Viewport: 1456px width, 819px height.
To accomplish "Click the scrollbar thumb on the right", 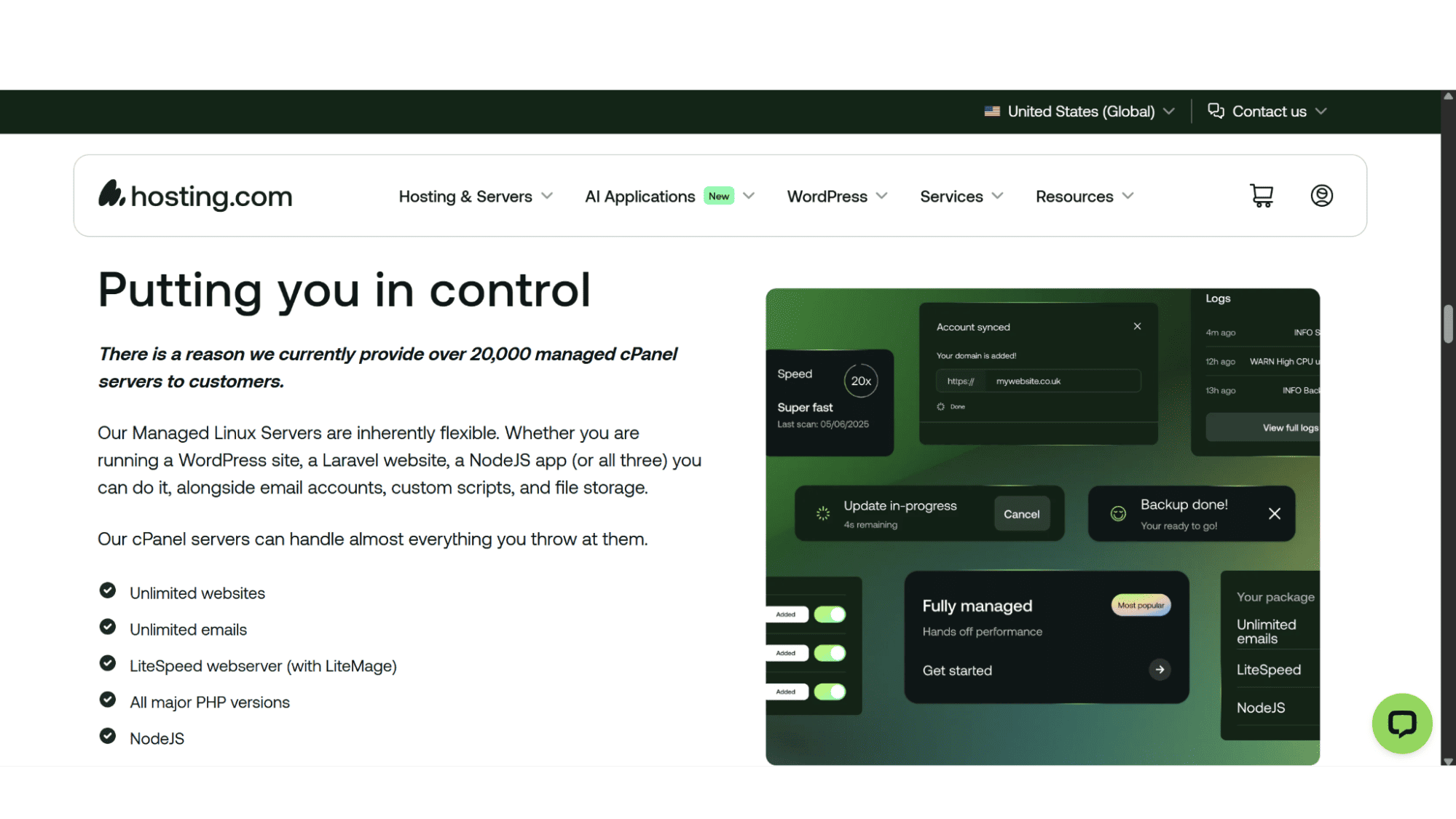I will click(1448, 324).
